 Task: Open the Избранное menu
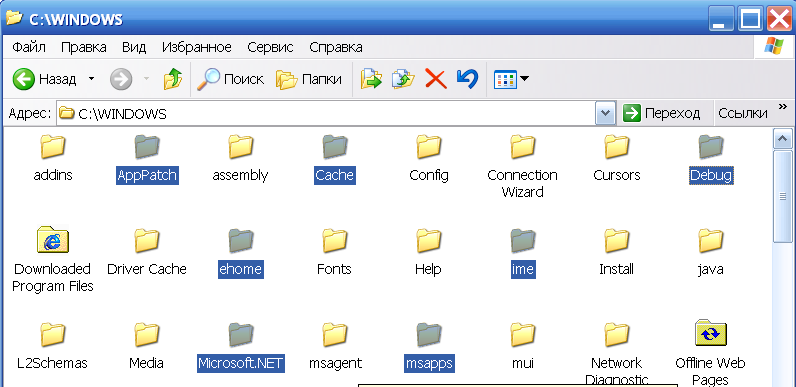[197, 47]
